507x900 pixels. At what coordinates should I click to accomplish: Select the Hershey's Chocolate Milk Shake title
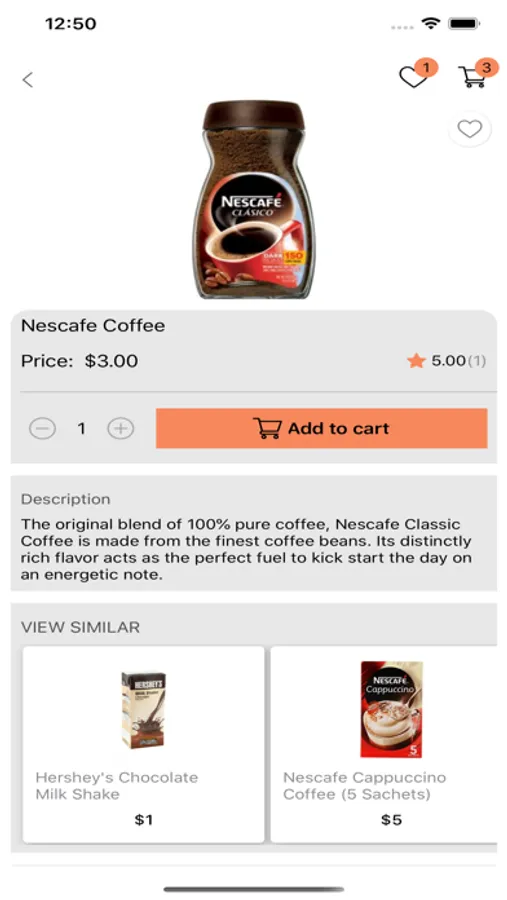117,786
